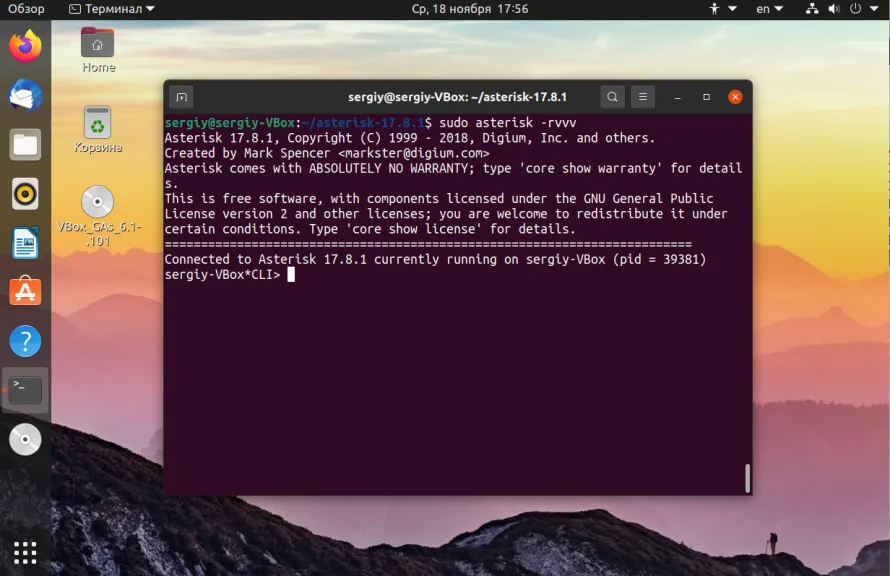Expand the Терминал app menu
This screenshot has width=890, height=576.
click(x=112, y=9)
